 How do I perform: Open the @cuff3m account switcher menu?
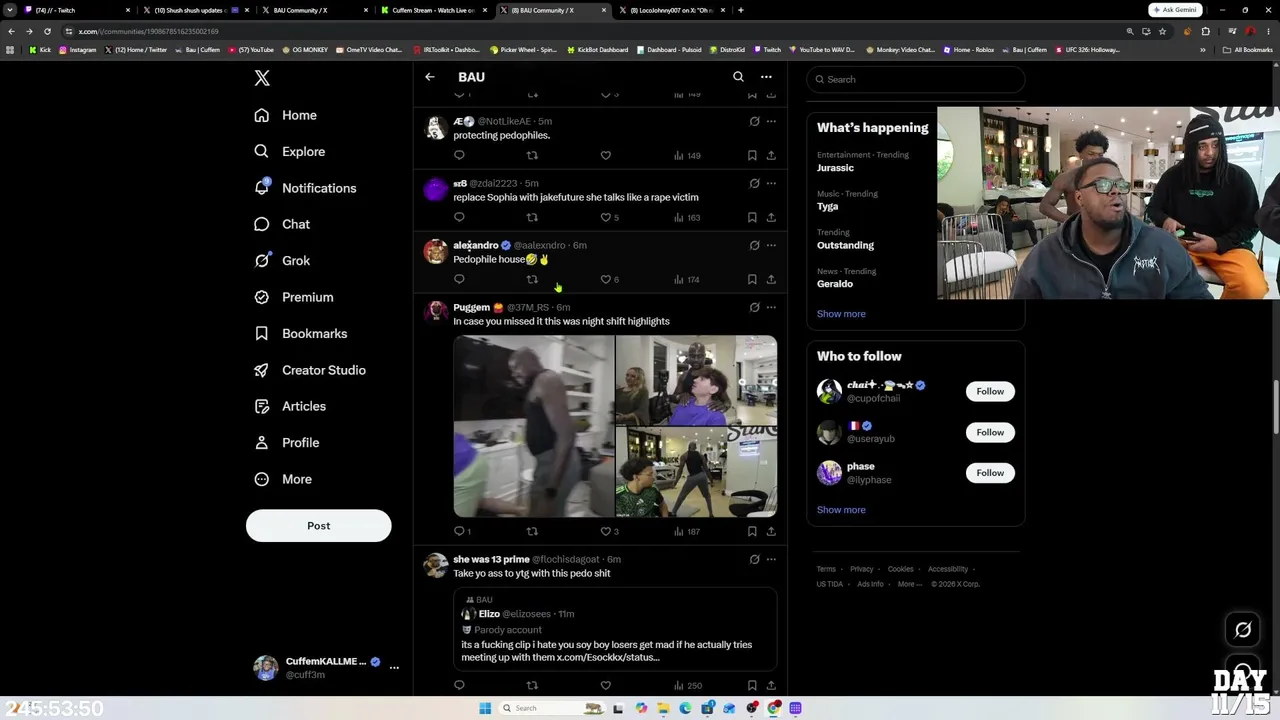pyautogui.click(x=394, y=667)
